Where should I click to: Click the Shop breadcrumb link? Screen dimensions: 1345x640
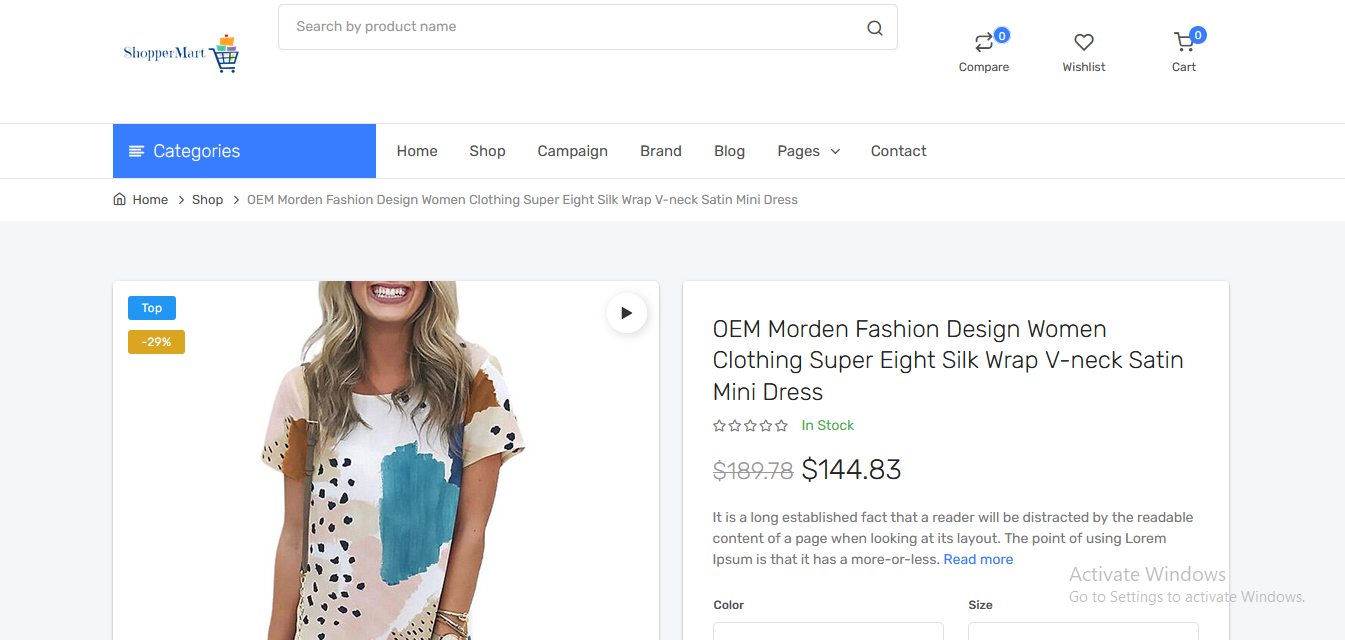click(207, 199)
